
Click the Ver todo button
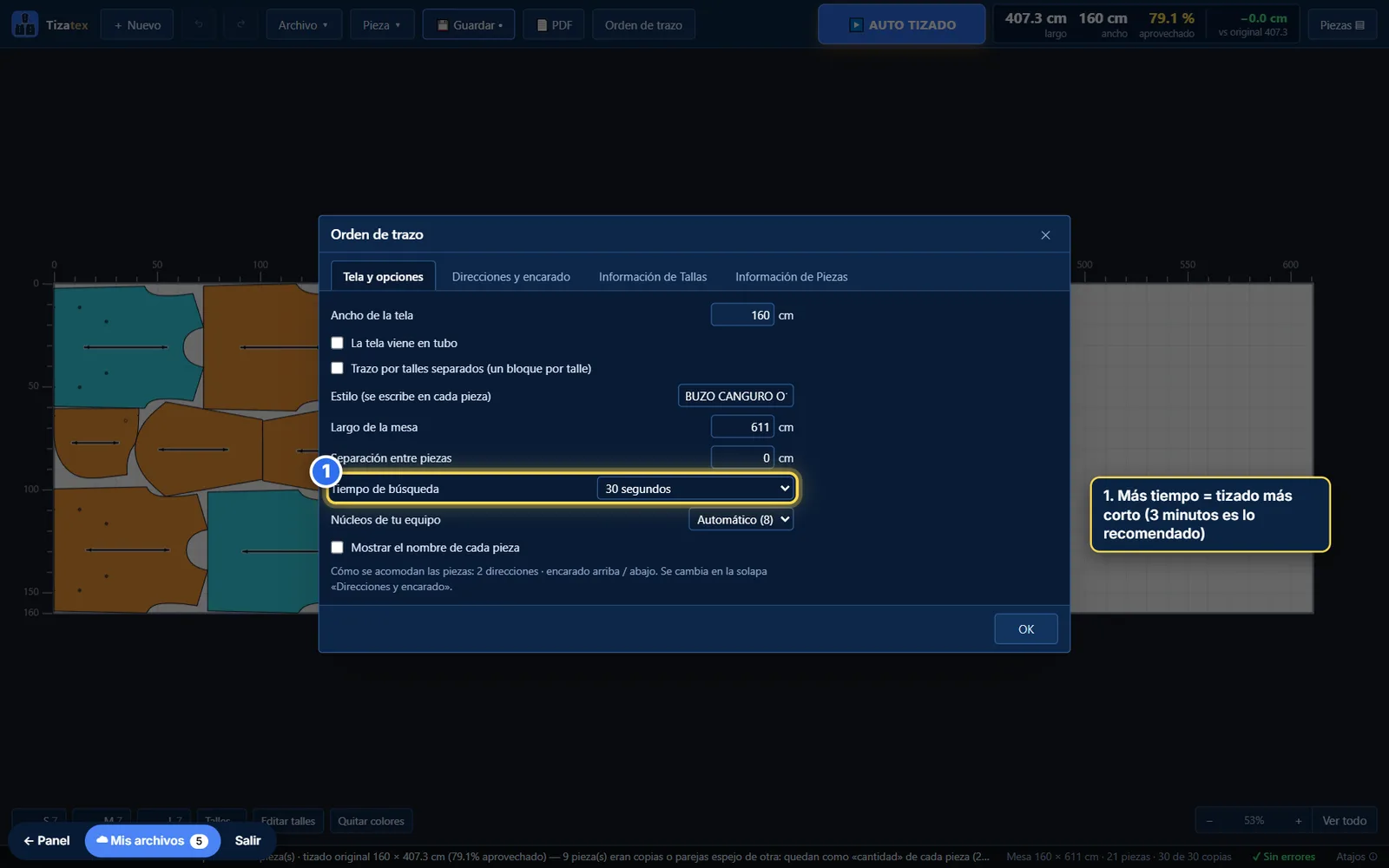coord(1344,820)
